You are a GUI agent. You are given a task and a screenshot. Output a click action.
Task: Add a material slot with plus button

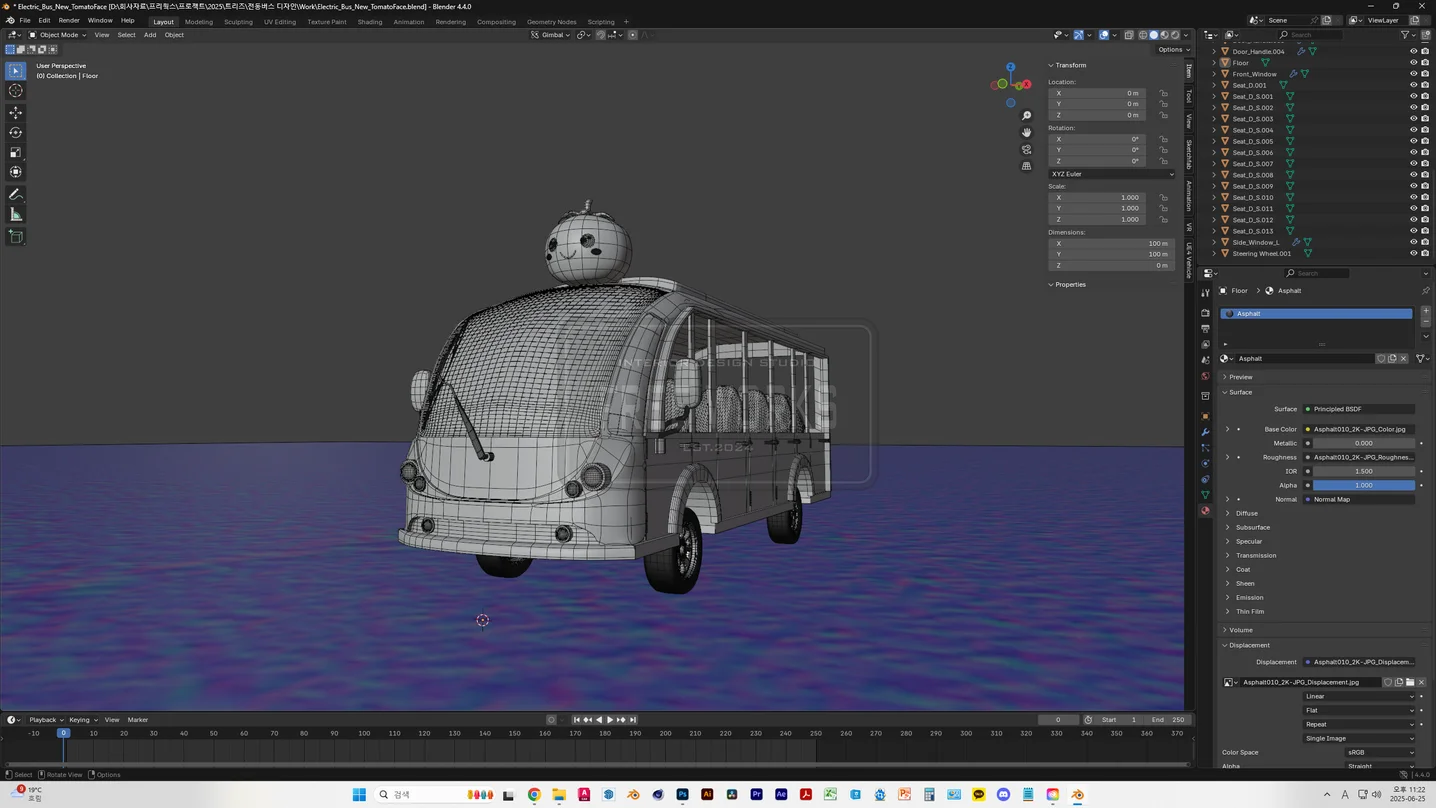point(1425,312)
